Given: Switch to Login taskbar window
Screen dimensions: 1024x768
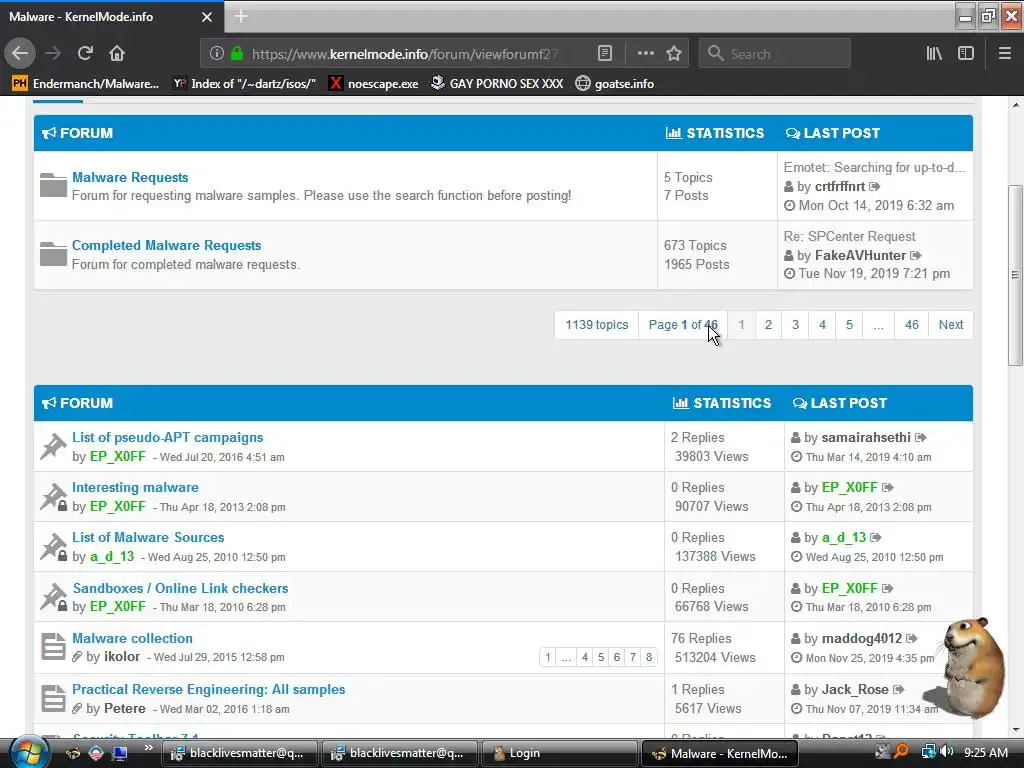Looking at the screenshot, I should point(559,753).
